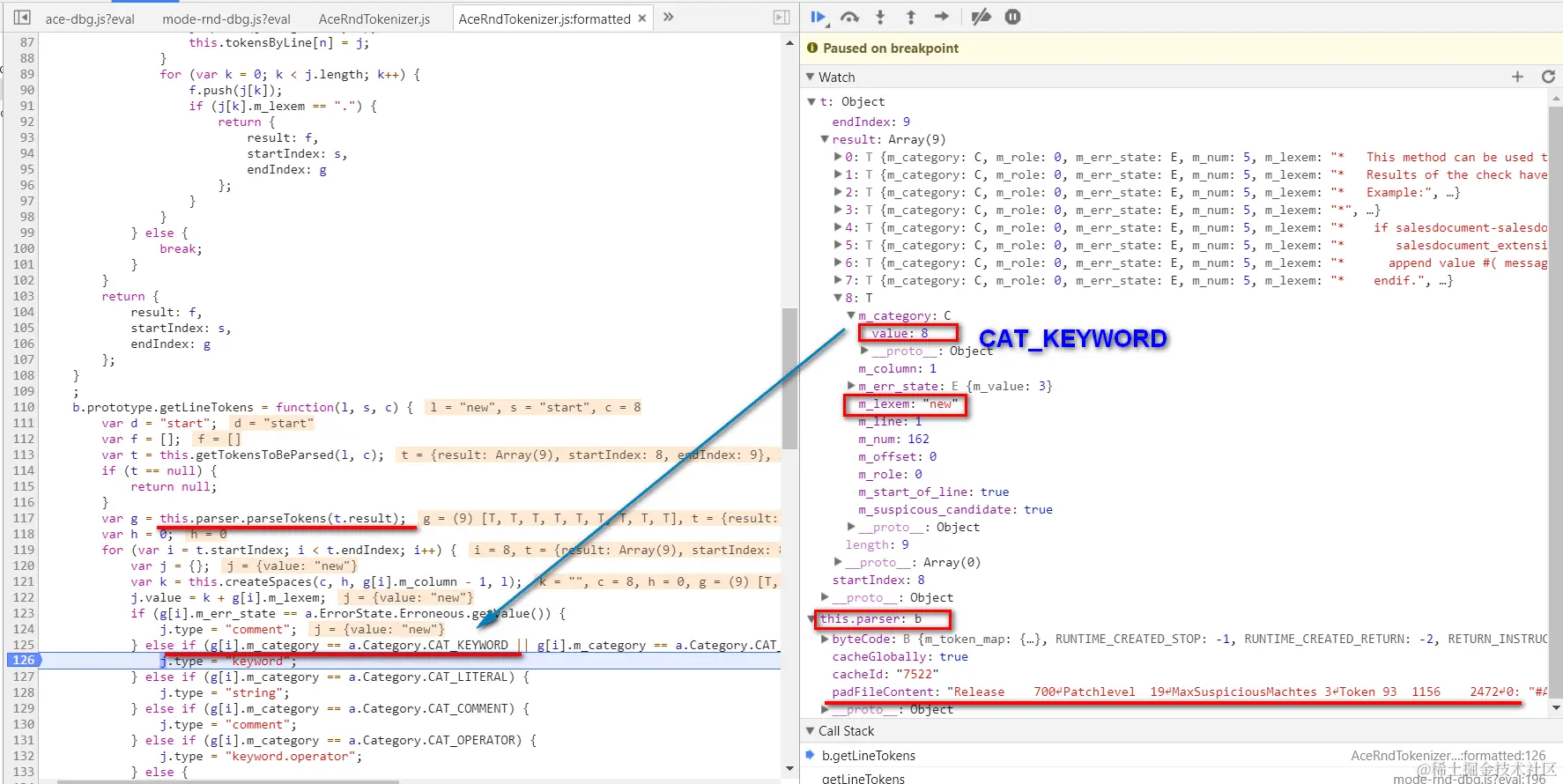Collapse the this.parser: b watch
Image resolution: width=1563 pixels, height=784 pixels.
point(812,618)
